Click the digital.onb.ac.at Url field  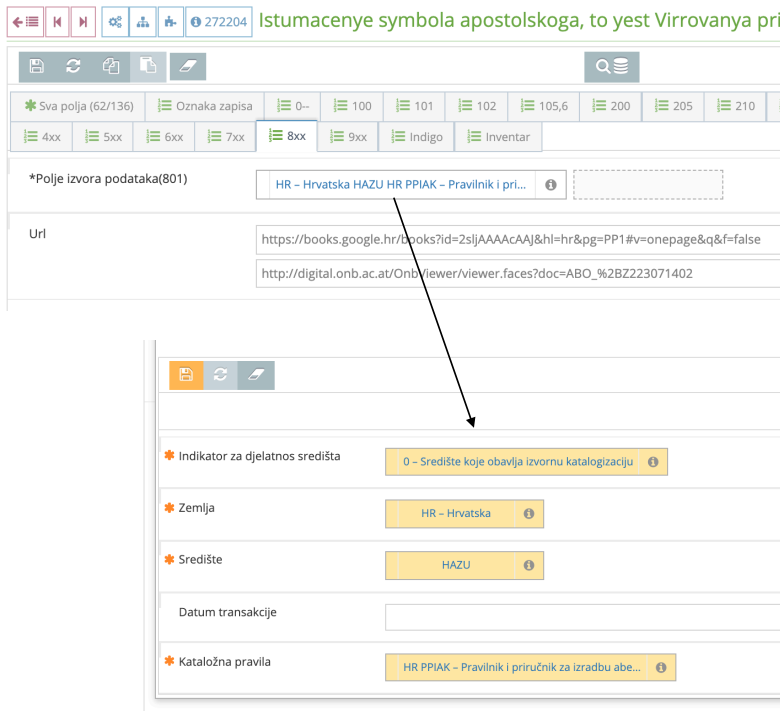point(518,274)
